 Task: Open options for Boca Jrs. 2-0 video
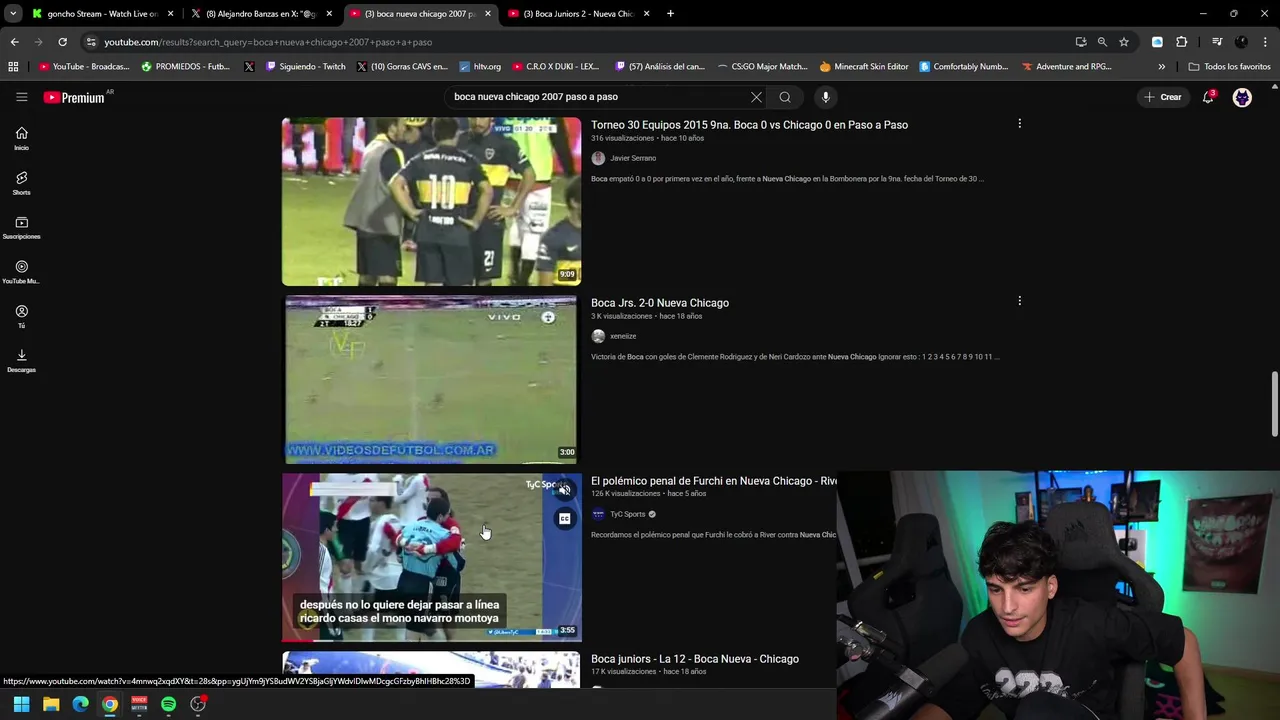click(1019, 301)
